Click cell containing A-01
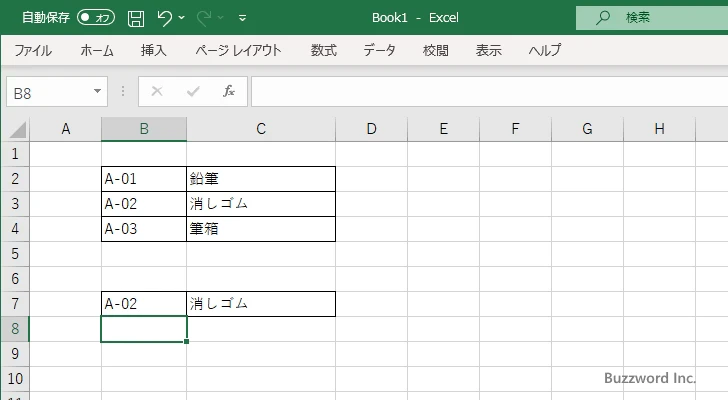728x400 pixels. 144,179
